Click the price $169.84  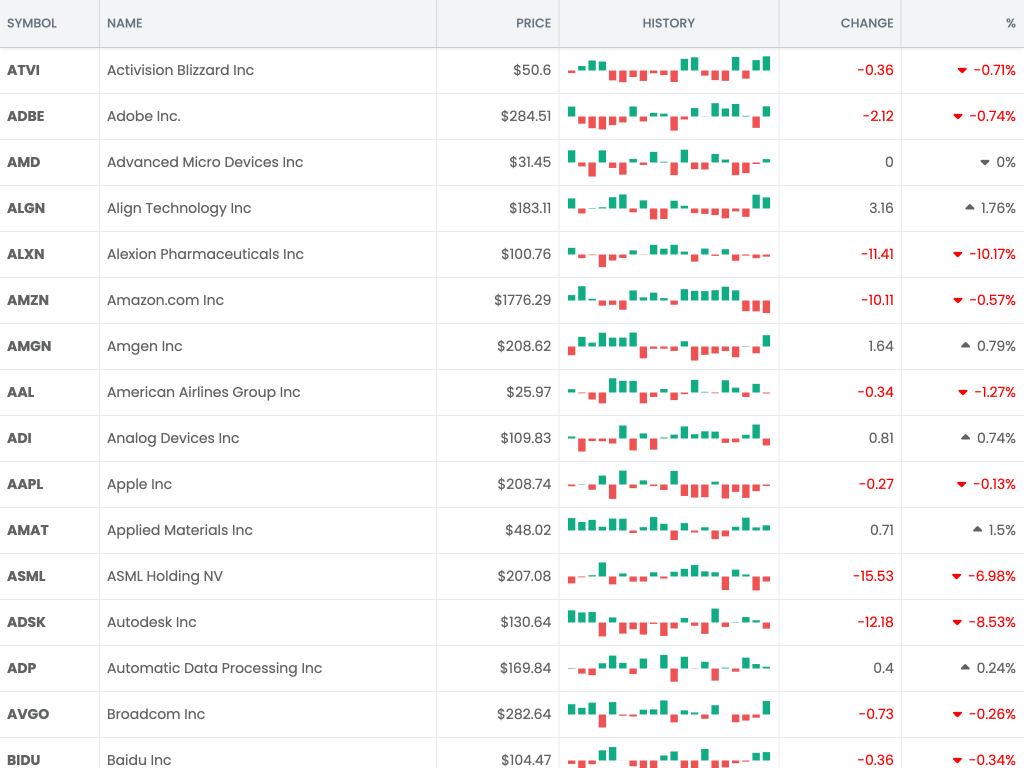525,668
